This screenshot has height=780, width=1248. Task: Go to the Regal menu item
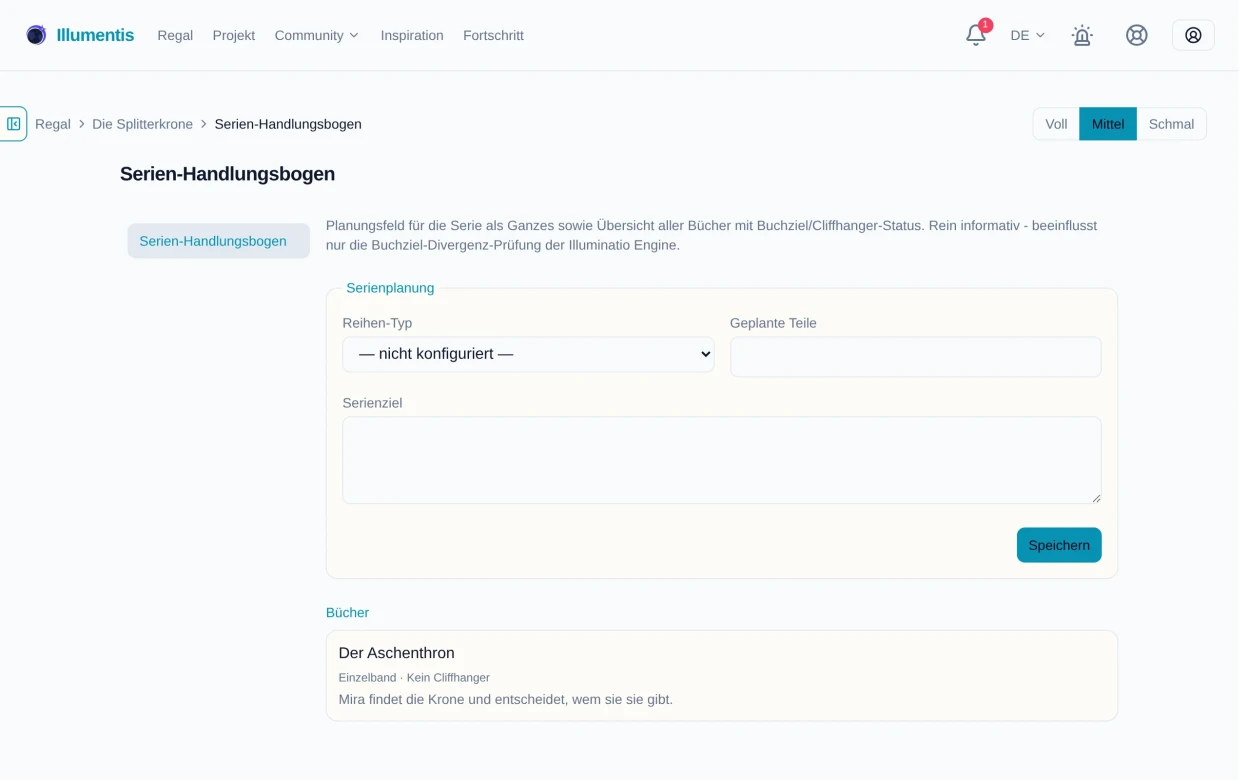click(175, 35)
